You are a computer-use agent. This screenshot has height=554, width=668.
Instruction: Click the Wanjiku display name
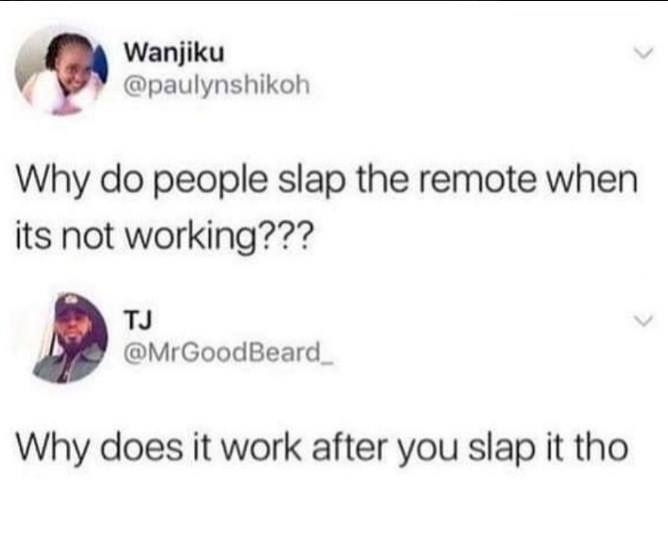[x=174, y=55]
